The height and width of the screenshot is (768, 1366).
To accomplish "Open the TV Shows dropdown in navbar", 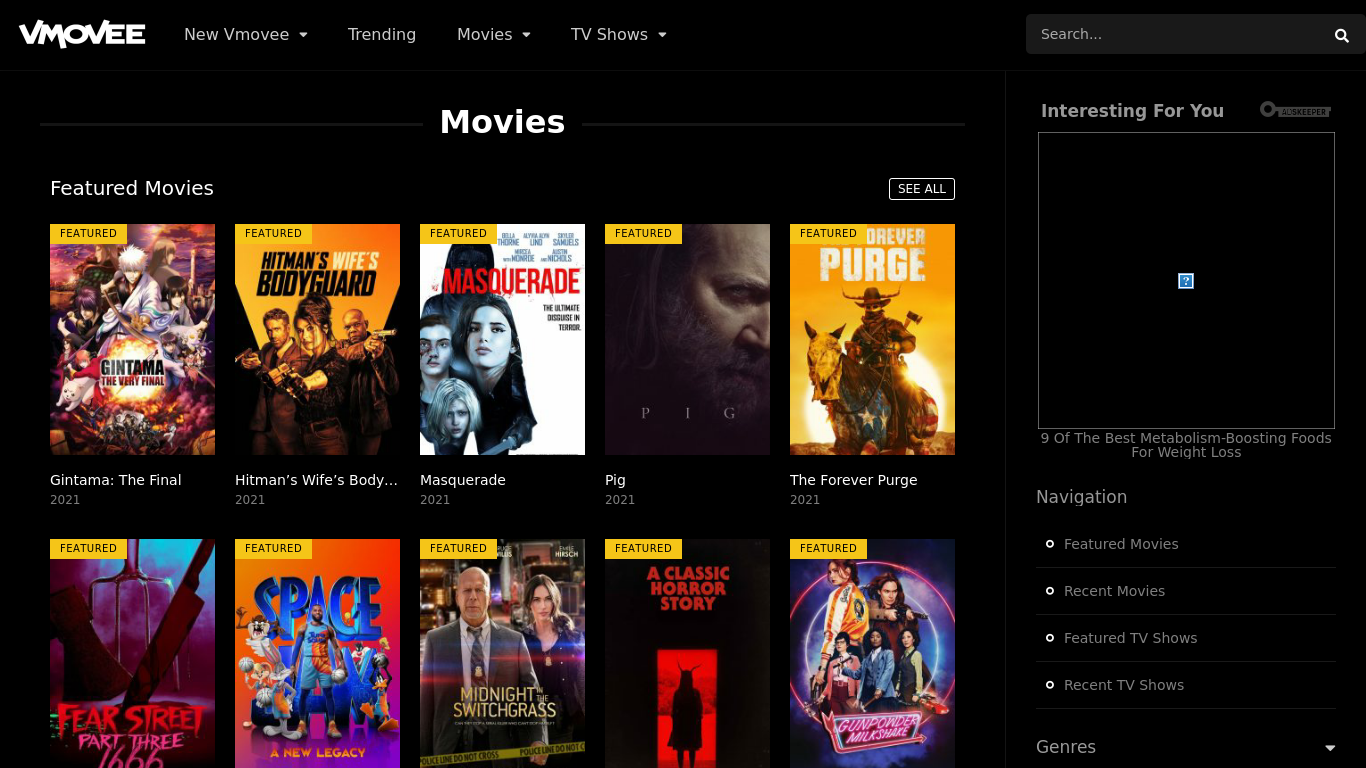I will (619, 34).
